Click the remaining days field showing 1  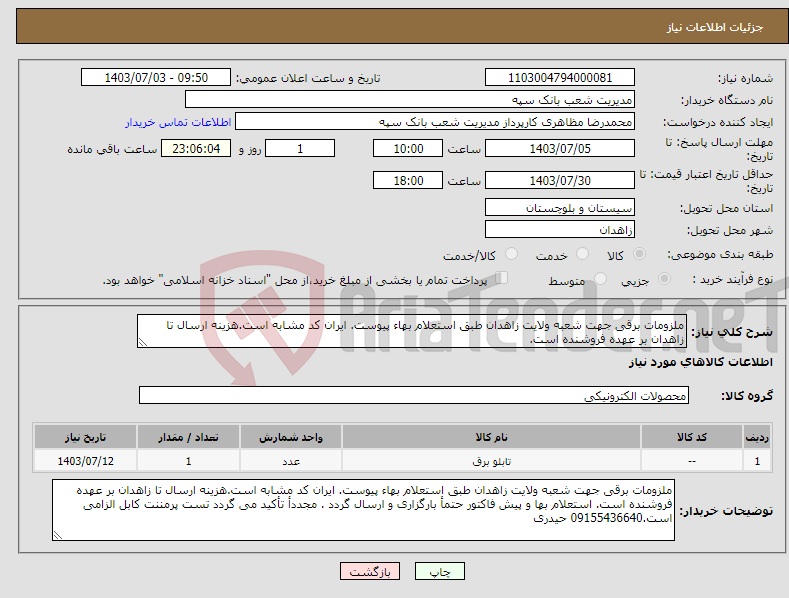tap(300, 148)
